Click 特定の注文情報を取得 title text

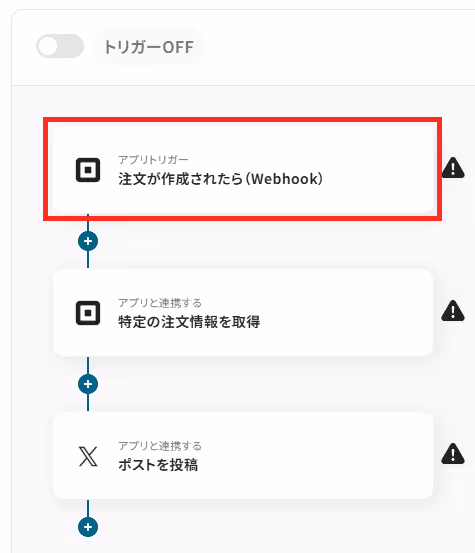click(x=189, y=322)
